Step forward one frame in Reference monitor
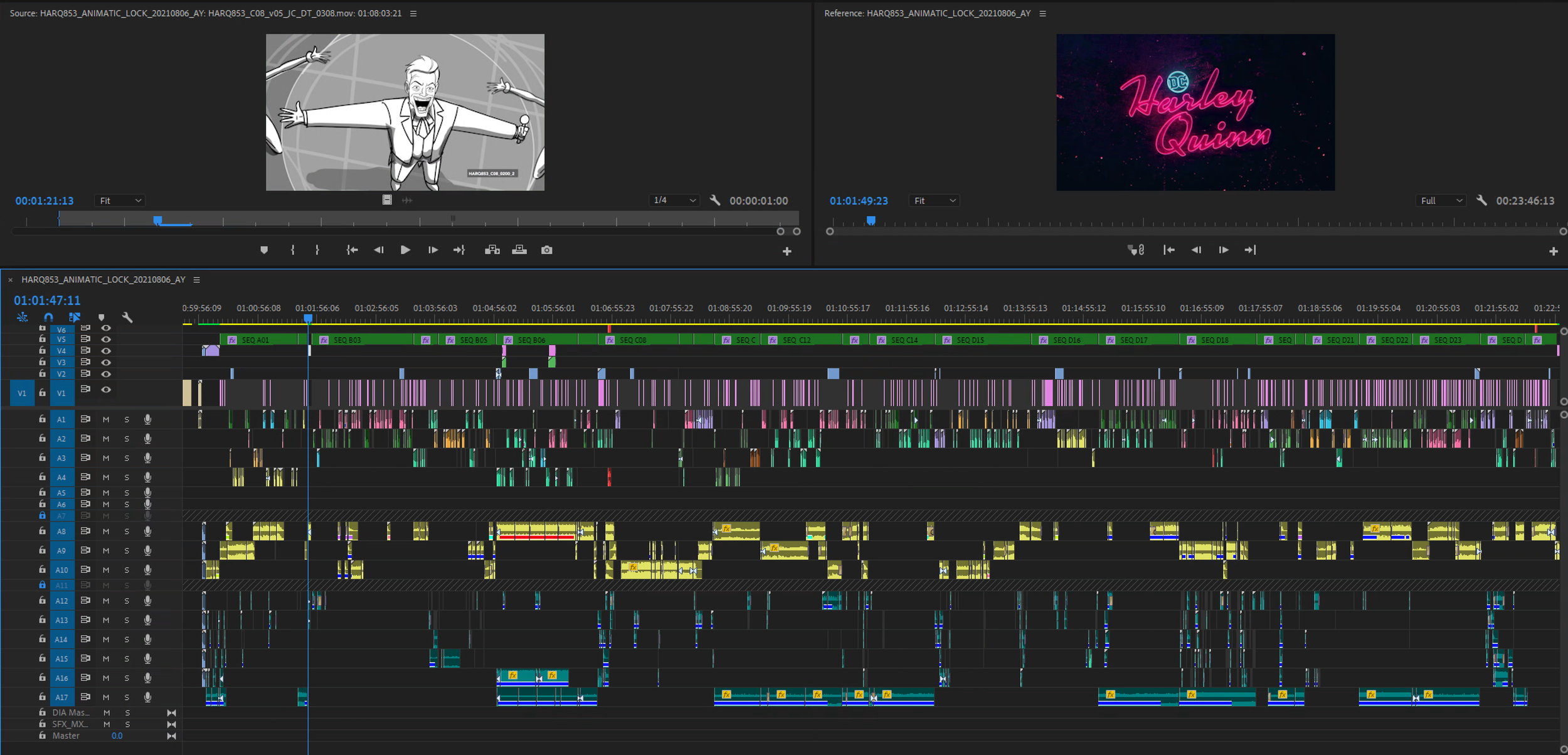The height and width of the screenshot is (755, 1568). pyautogui.click(x=1224, y=250)
